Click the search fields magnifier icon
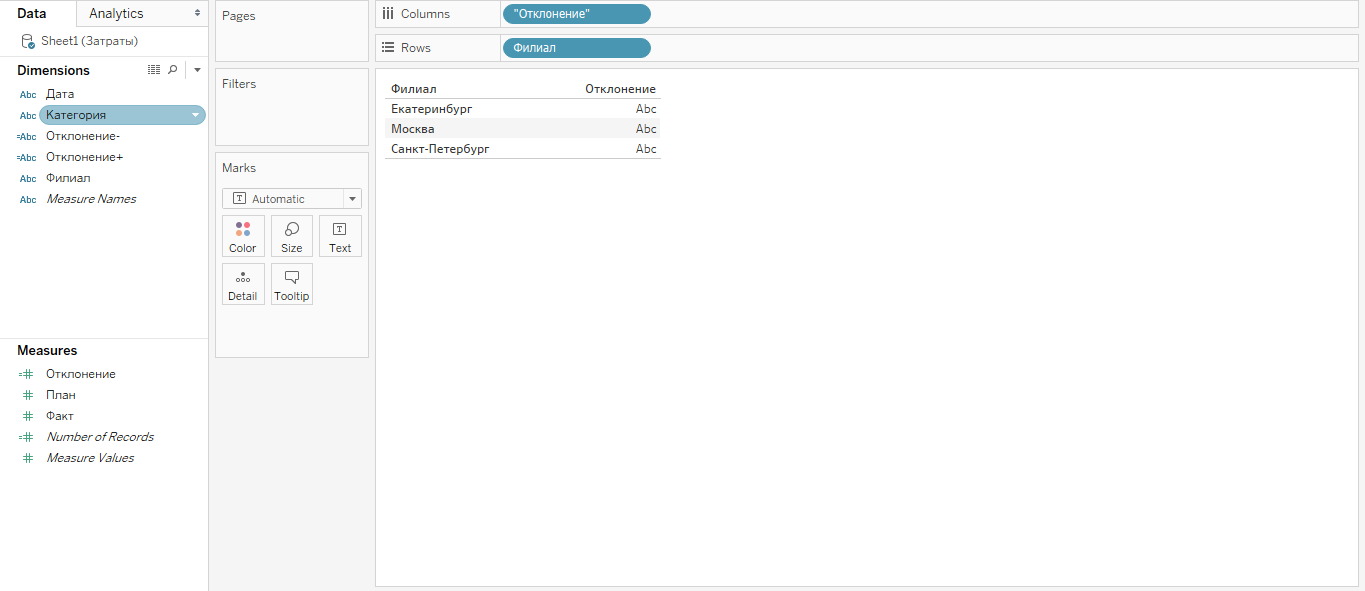The image size is (1365, 591). [172, 70]
